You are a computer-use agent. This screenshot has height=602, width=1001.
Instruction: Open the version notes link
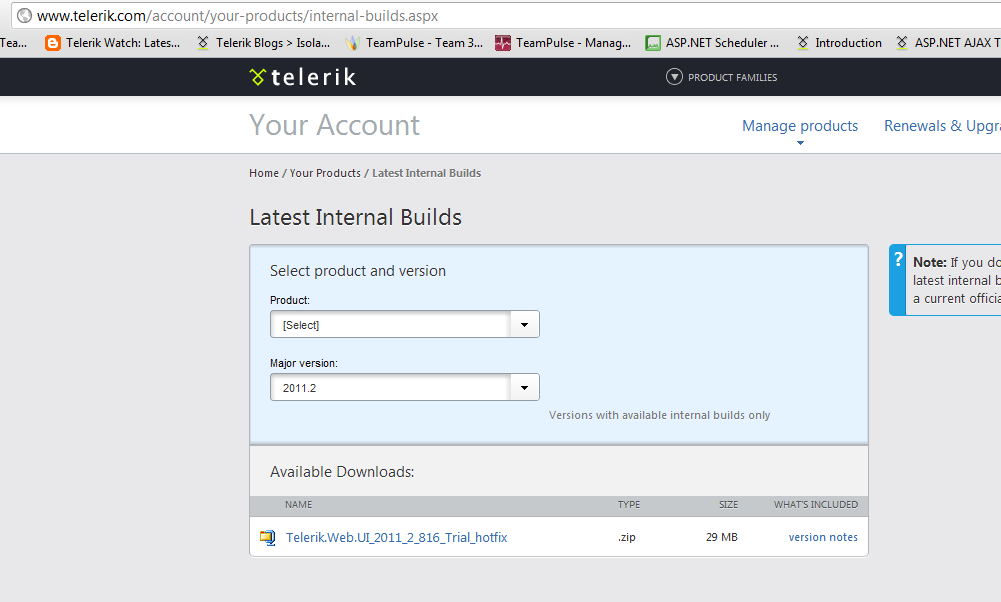pos(823,538)
